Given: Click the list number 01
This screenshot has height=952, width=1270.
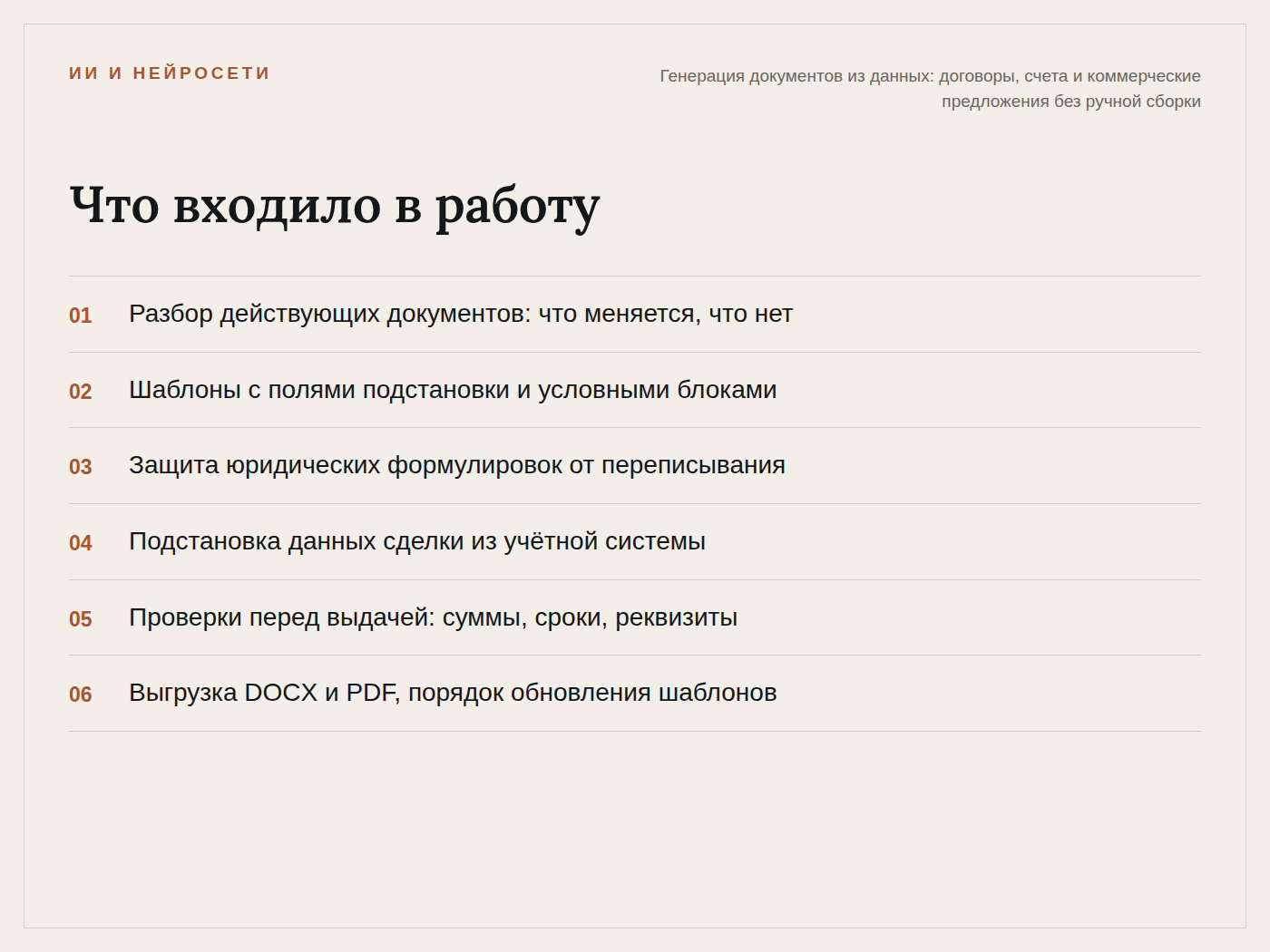Looking at the screenshot, I should 81,316.
